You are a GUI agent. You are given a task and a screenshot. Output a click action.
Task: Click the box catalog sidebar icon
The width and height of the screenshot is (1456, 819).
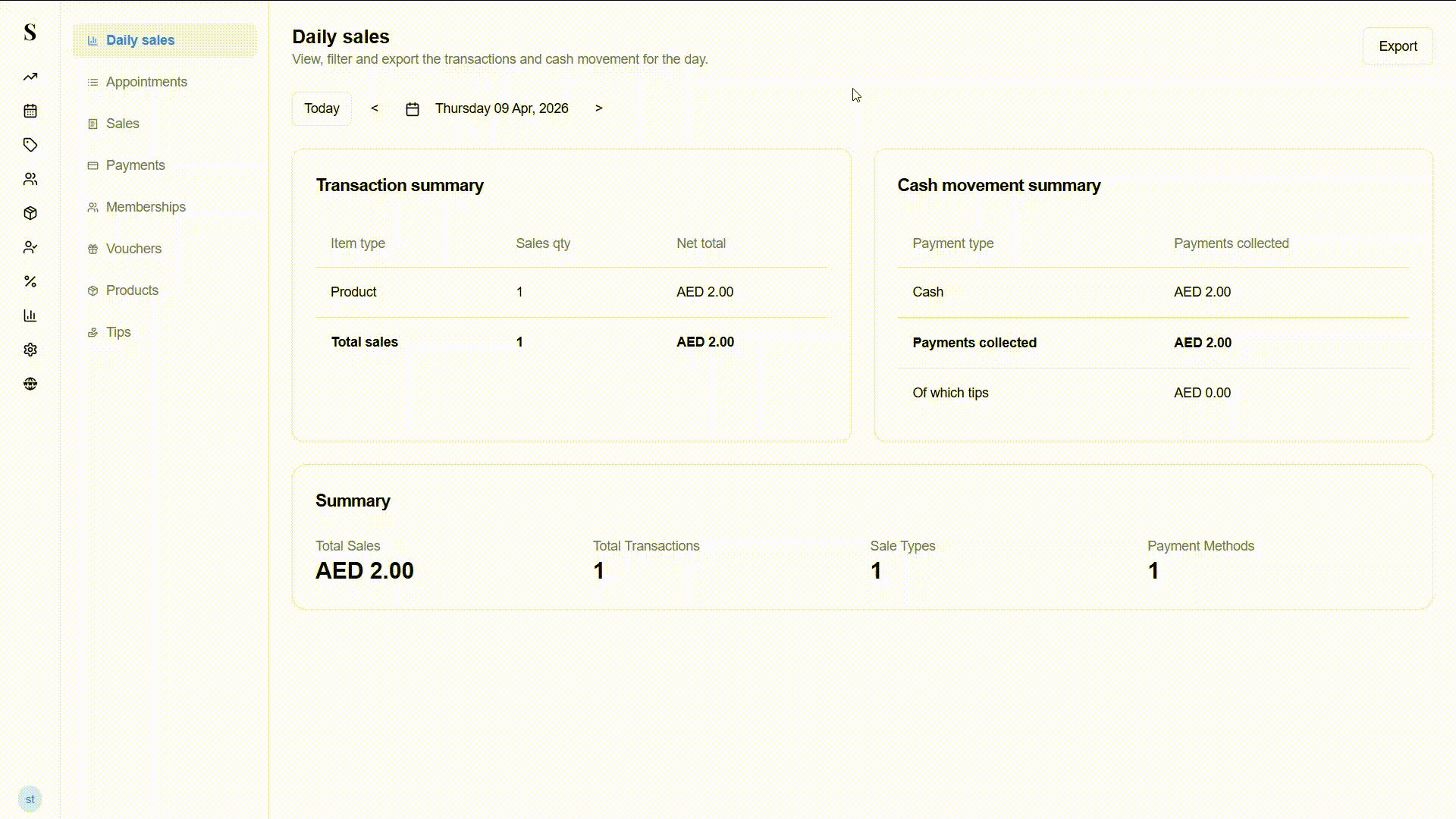point(30,213)
